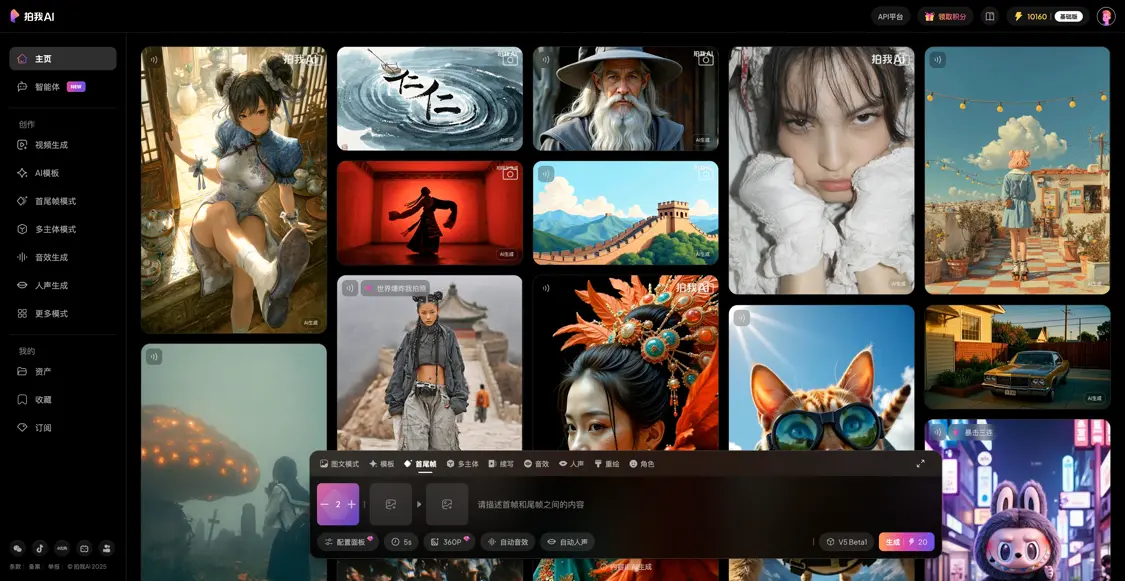1125x581 pixels.
Task: Expand the creation panel with the fullscreen arrows
Action: coord(920,463)
